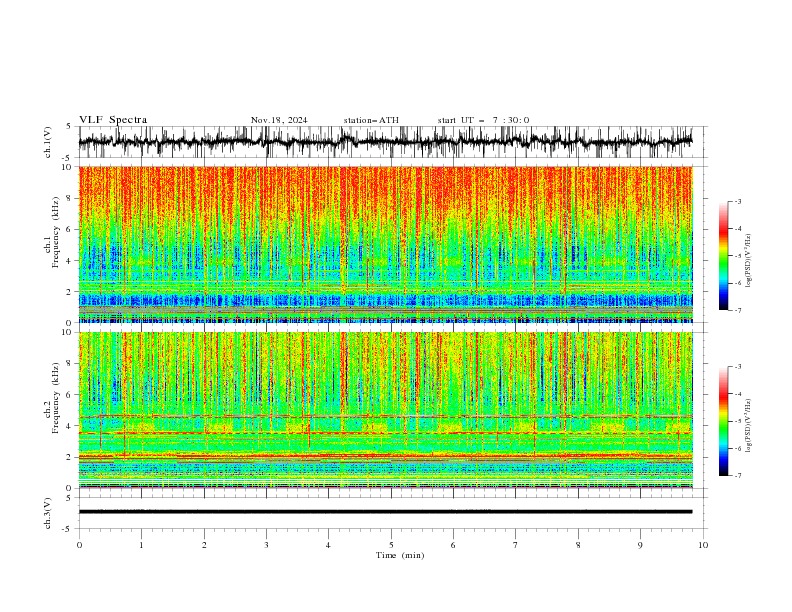Click time-axis tick label '2'

[204, 545]
